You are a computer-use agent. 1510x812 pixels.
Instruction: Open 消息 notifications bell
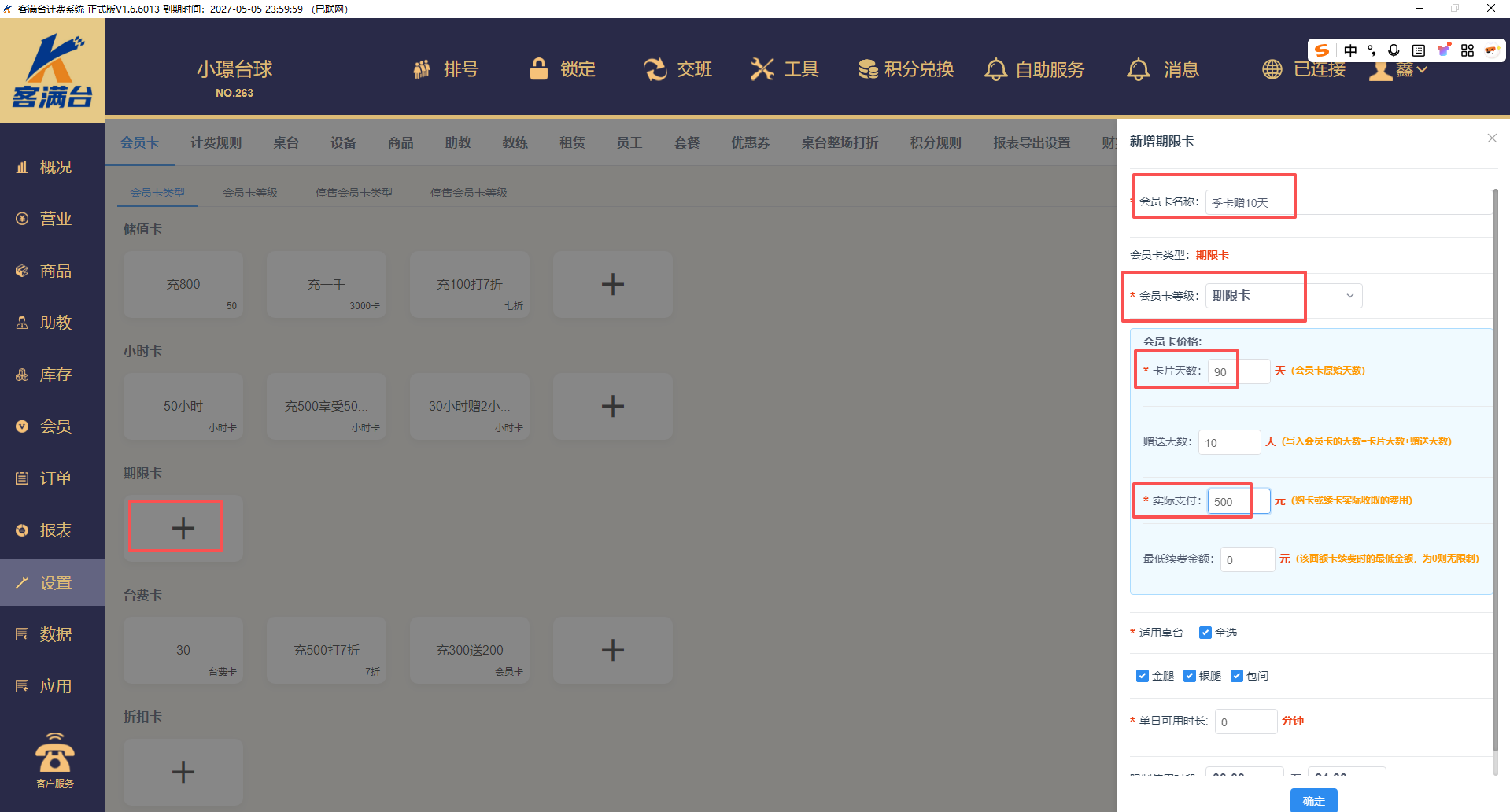pos(1138,70)
